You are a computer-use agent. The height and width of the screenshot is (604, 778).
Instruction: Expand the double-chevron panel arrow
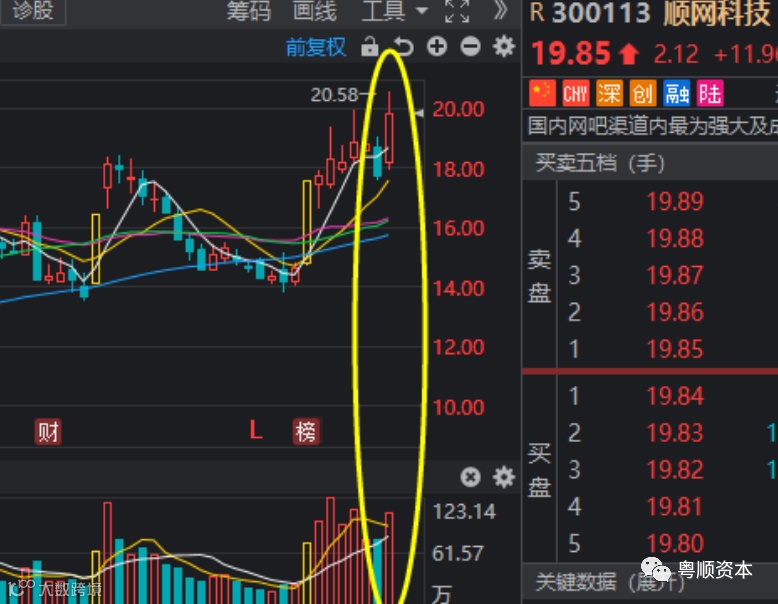click(x=501, y=10)
